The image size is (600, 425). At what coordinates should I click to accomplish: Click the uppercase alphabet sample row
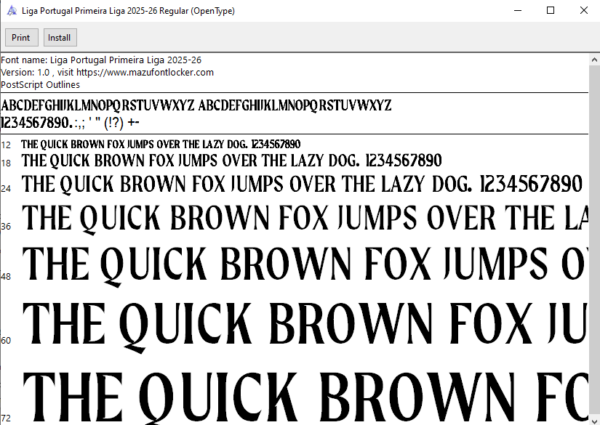(x=196, y=105)
